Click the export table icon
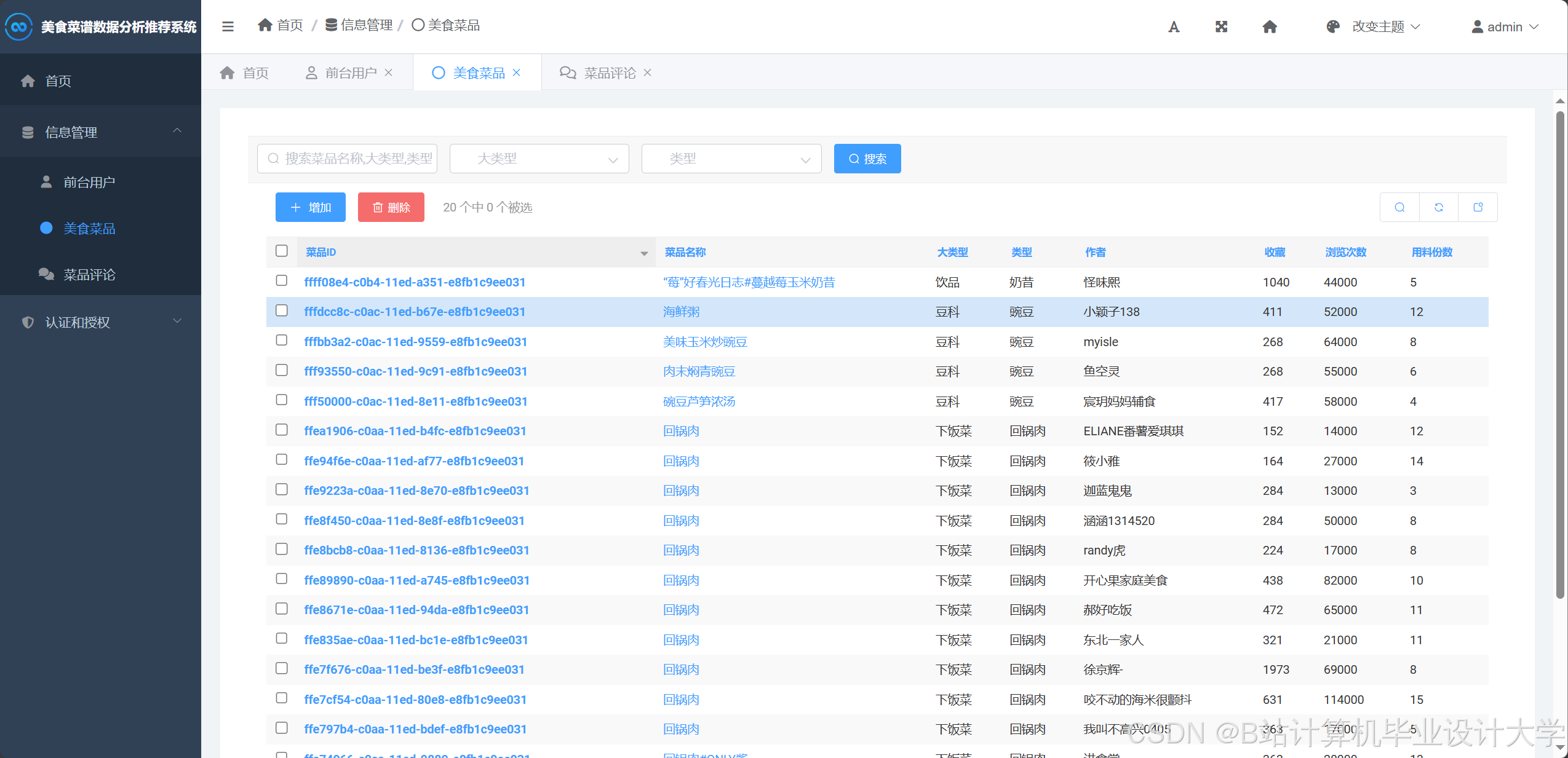 1478,207
